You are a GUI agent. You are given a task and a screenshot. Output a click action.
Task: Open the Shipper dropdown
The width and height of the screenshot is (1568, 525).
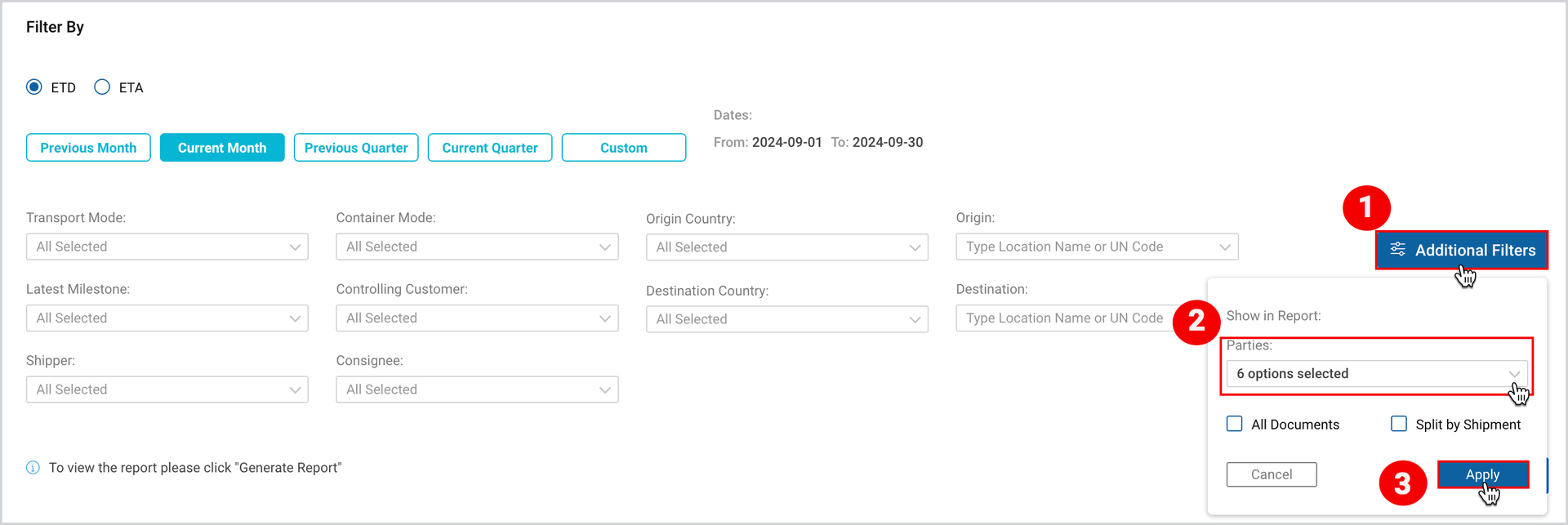167,389
